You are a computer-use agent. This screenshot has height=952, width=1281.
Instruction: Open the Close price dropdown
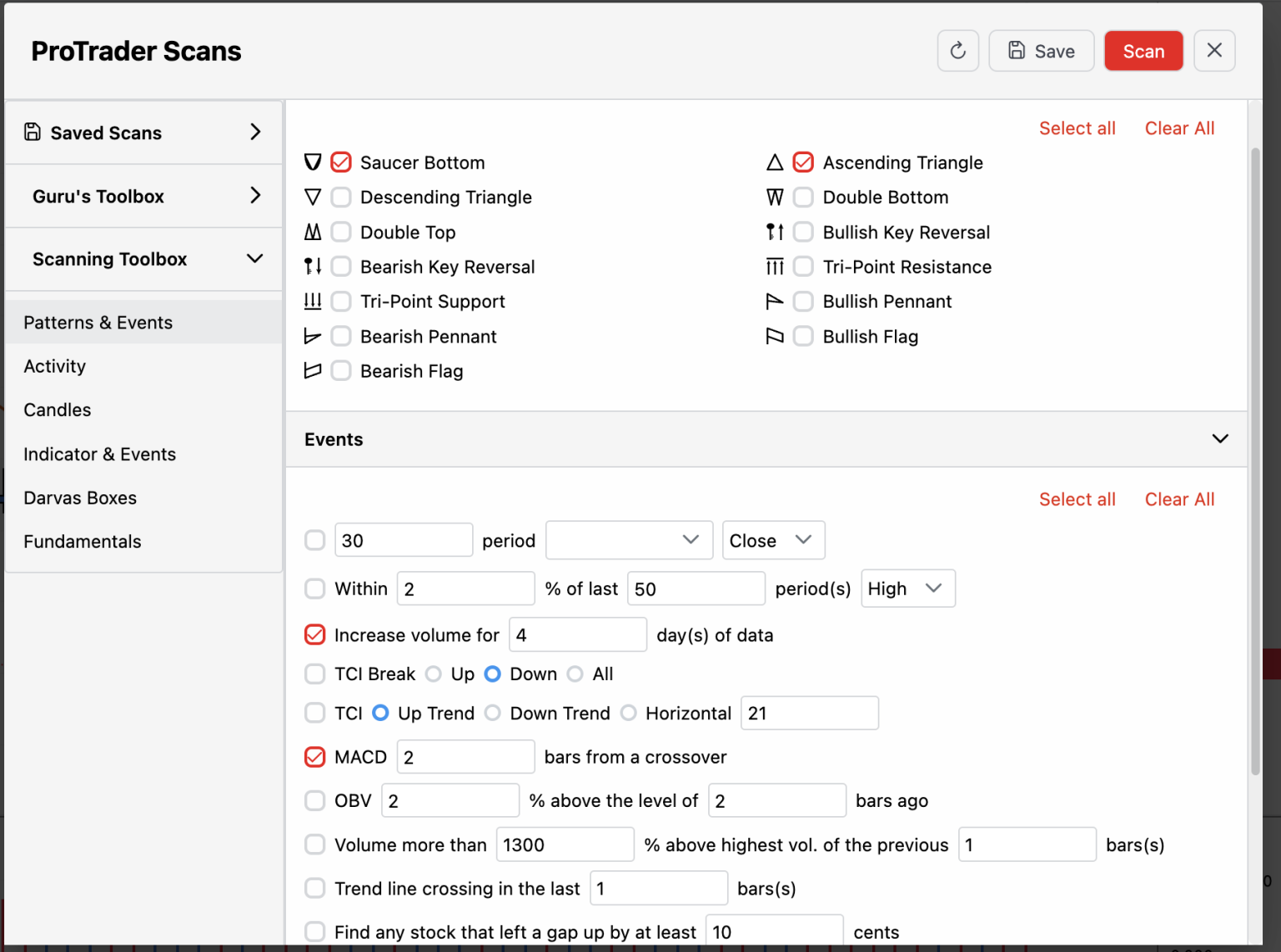pos(772,540)
